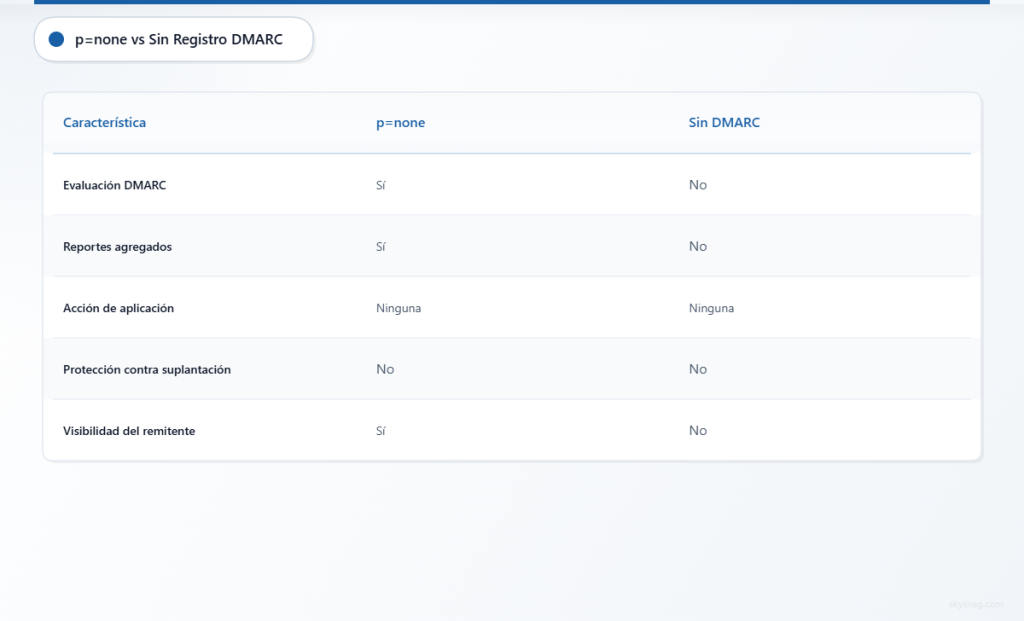Click the "Acción de aplicación" row label
The width and height of the screenshot is (1024, 621).
118,308
